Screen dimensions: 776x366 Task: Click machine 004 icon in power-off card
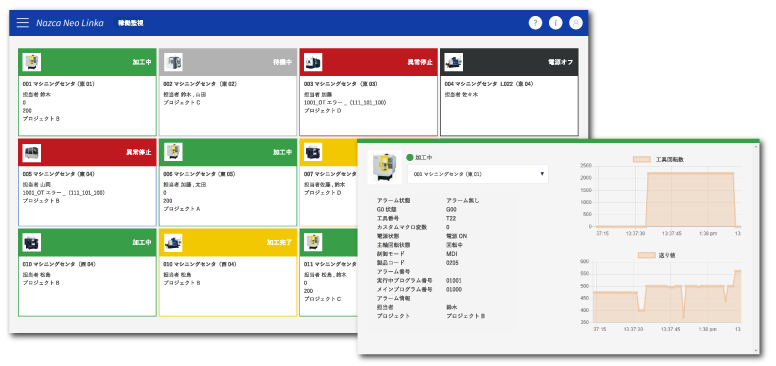point(453,62)
